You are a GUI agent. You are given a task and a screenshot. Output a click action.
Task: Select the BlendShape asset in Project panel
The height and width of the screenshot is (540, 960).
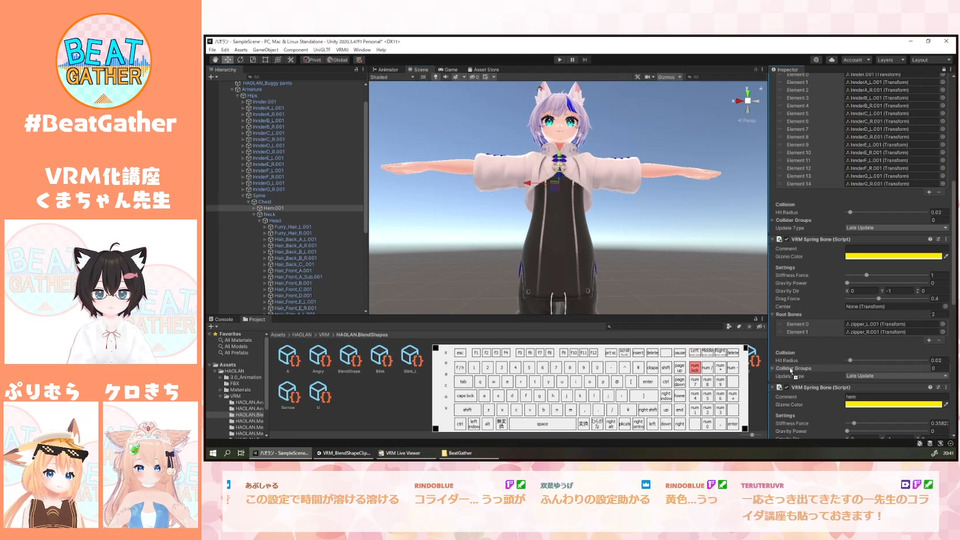349,359
